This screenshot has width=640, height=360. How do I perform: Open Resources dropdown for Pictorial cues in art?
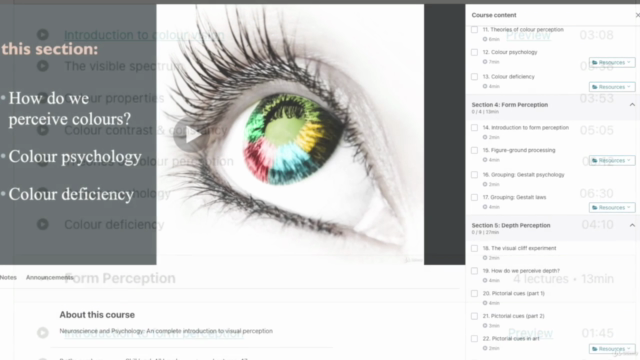(612, 349)
